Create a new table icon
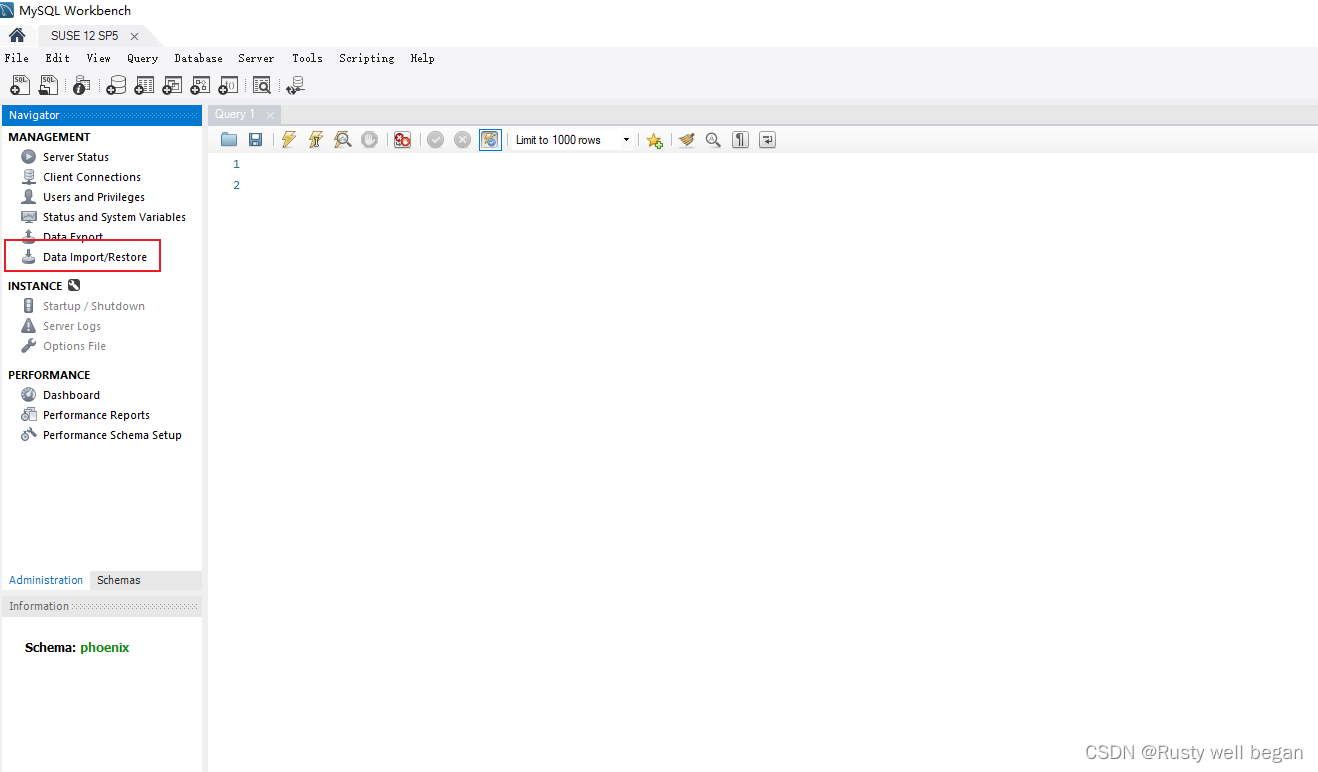 (x=144, y=86)
